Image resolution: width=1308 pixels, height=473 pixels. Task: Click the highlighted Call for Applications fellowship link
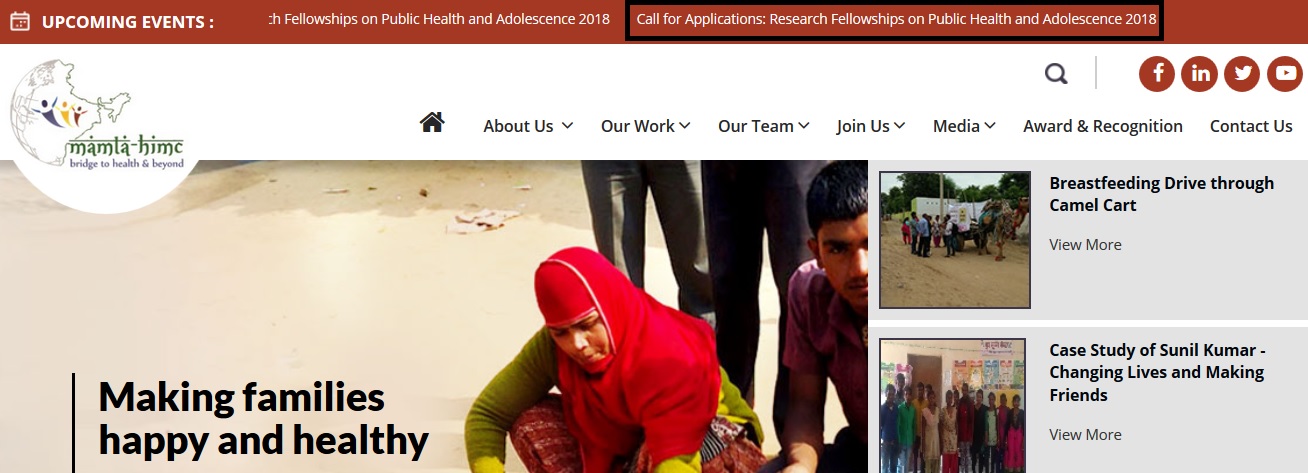tap(894, 19)
